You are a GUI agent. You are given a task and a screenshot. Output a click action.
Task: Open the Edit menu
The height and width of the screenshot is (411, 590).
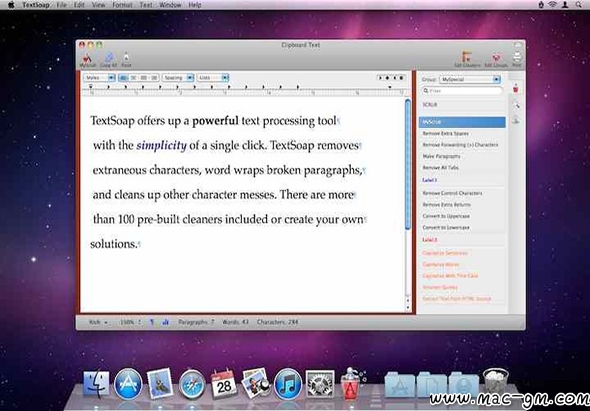pos(79,5)
